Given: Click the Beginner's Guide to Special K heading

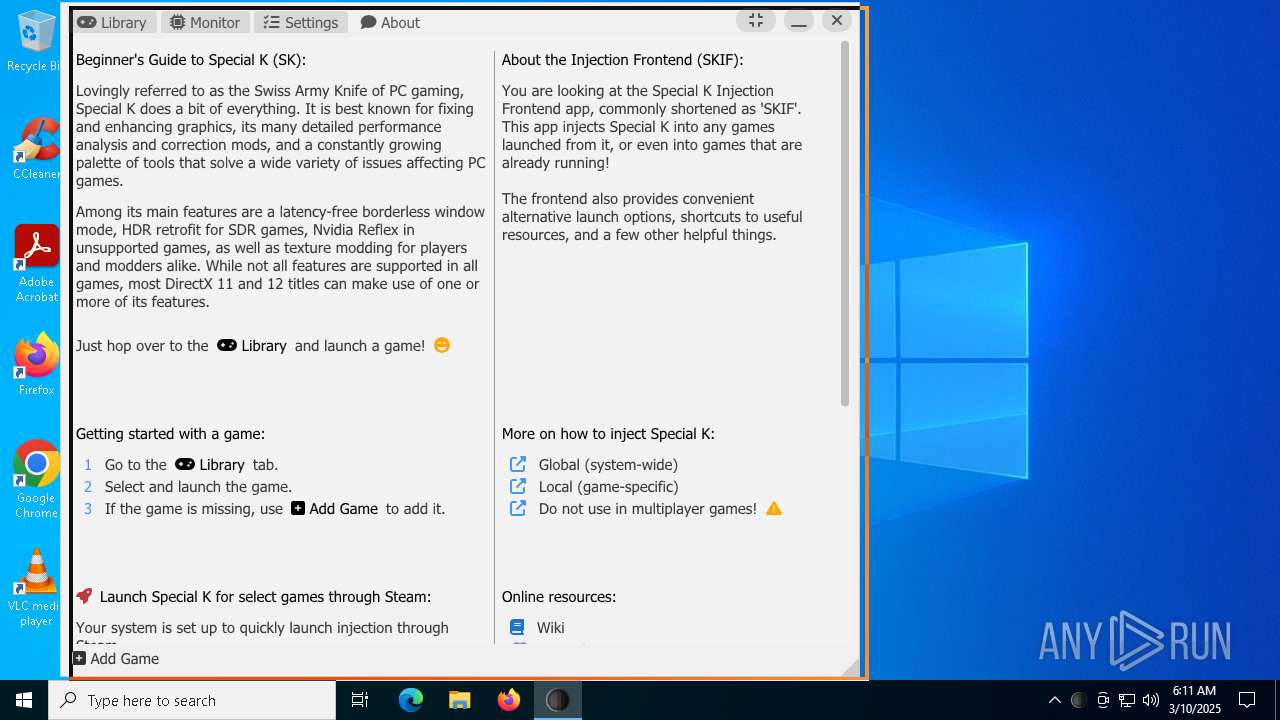Looking at the screenshot, I should (191, 59).
